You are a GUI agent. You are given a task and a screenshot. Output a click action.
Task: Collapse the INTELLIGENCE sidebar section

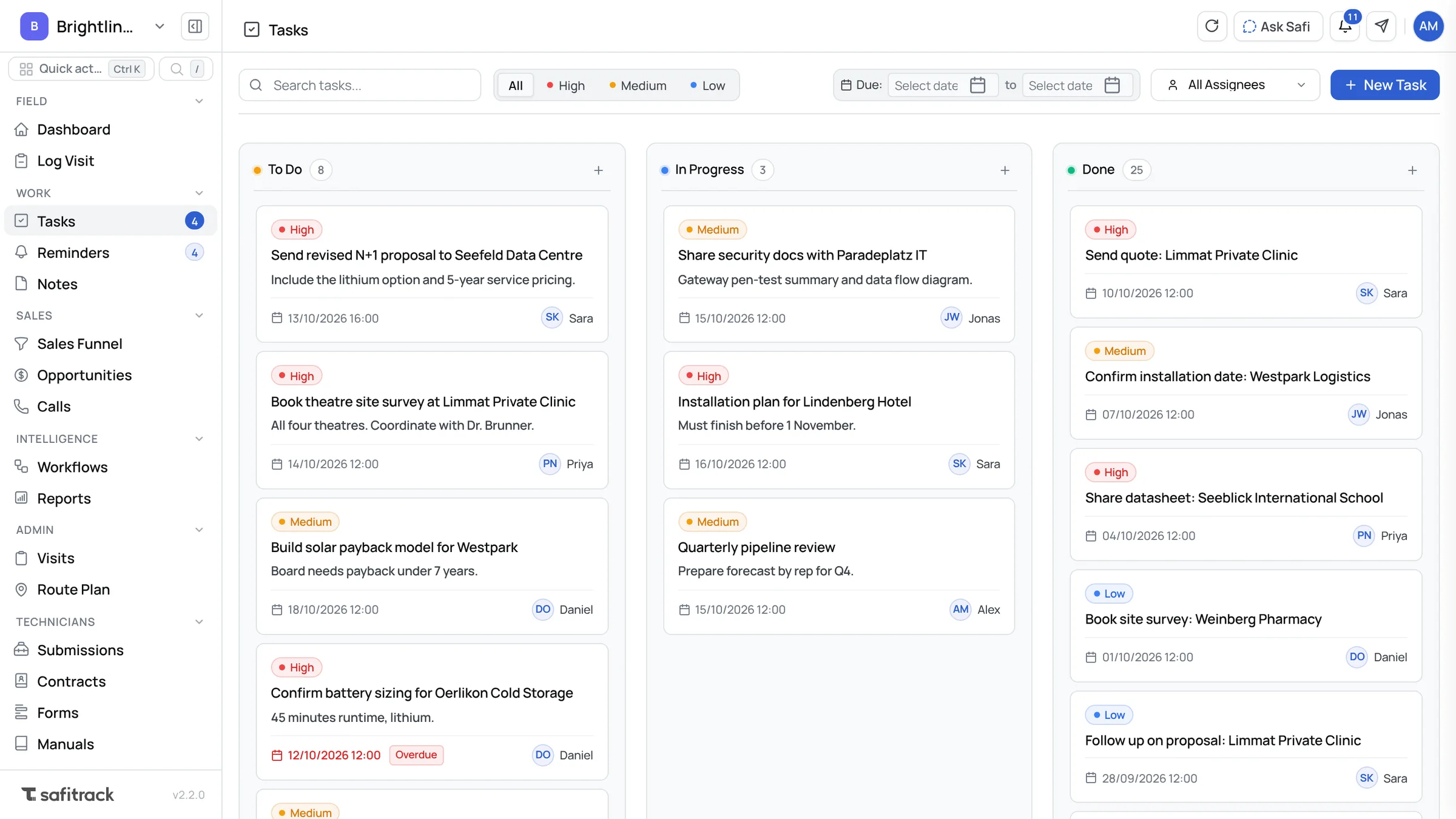198,439
